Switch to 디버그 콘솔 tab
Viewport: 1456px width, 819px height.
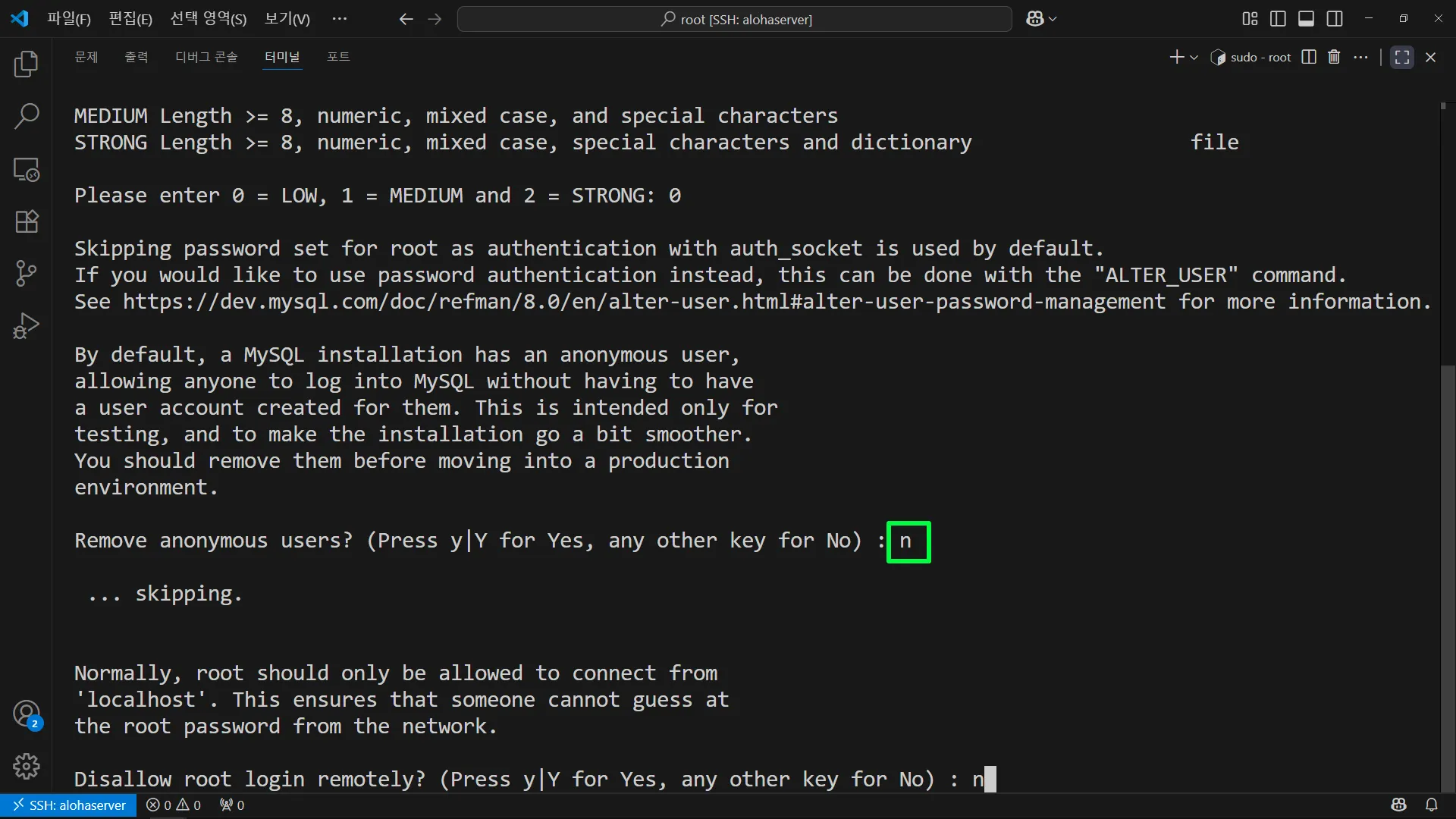tap(206, 57)
